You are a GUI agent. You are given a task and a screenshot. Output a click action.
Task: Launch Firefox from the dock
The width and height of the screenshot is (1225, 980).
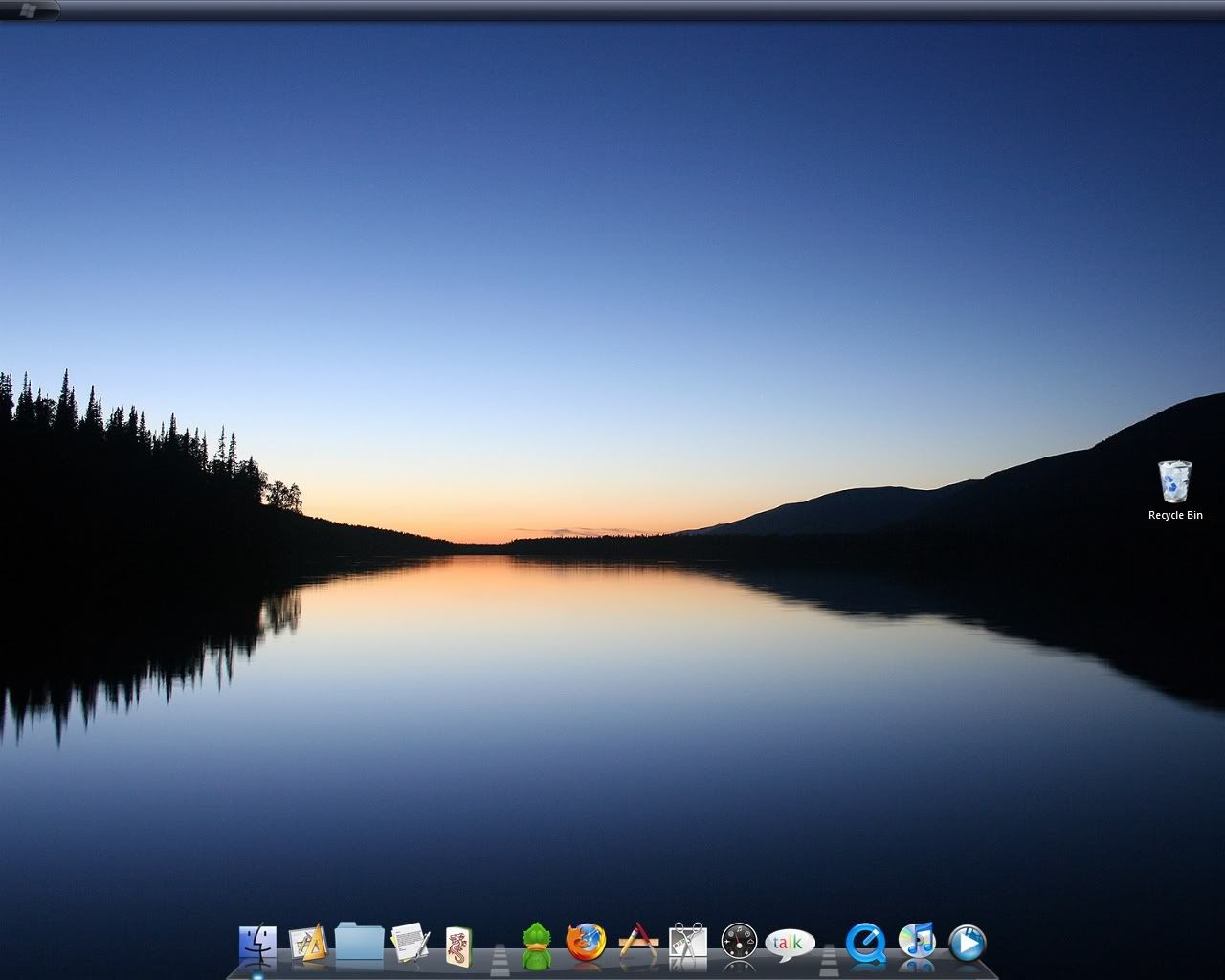click(586, 943)
